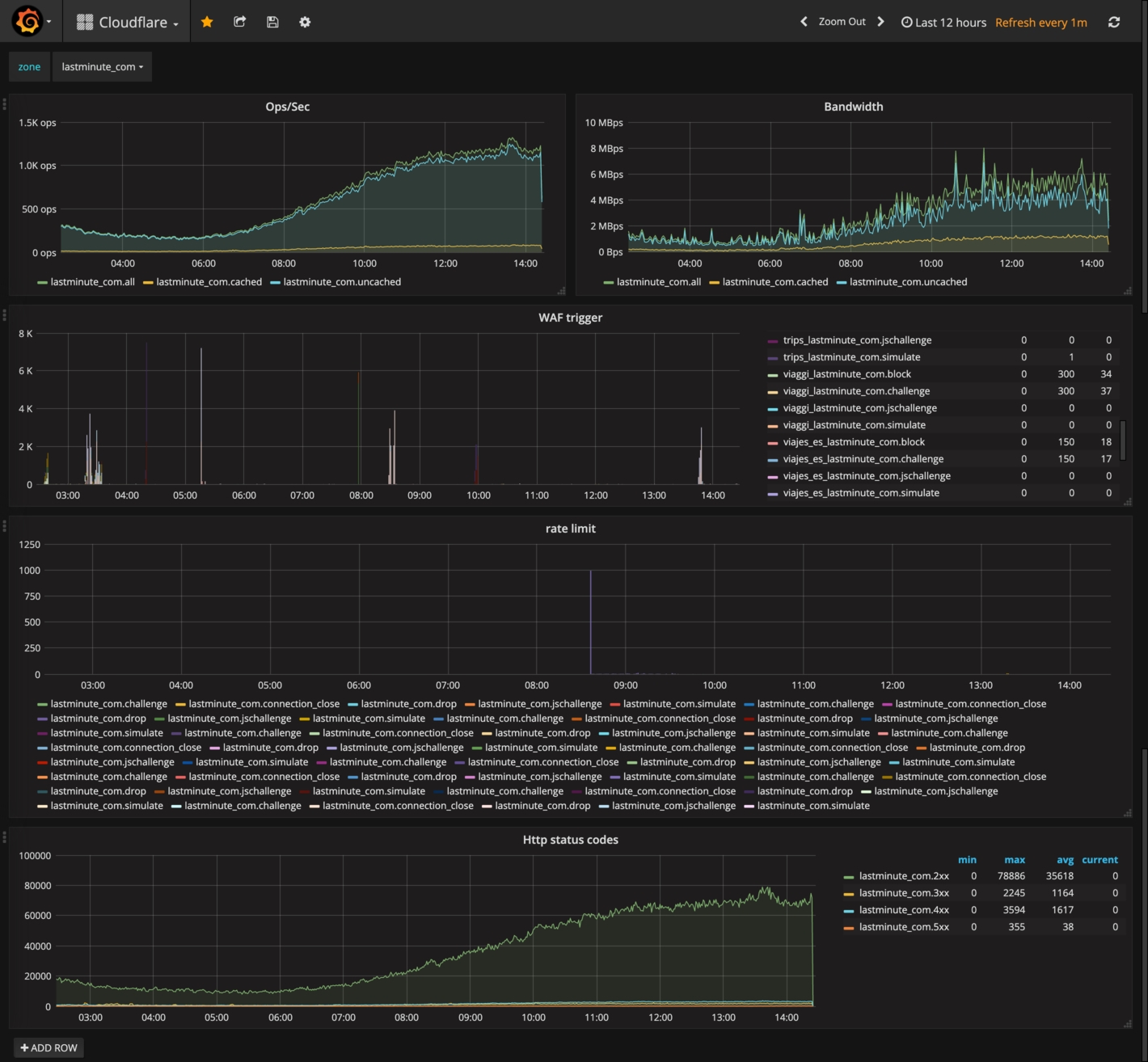Image resolution: width=1148 pixels, height=1062 pixels.
Task: Shift time range forward with right arrow
Action: coord(881,22)
